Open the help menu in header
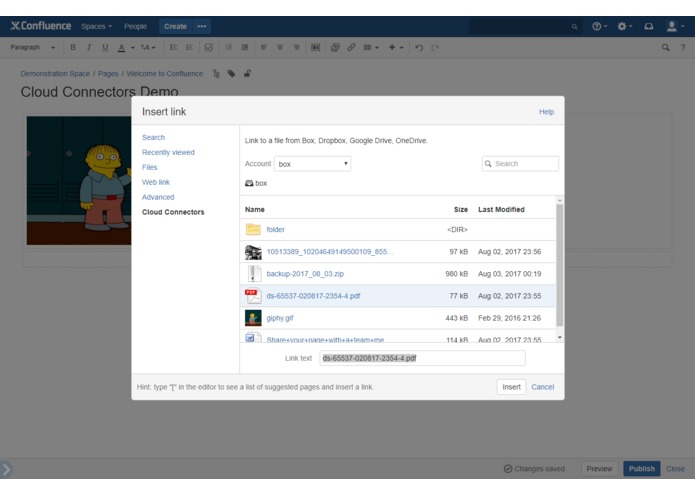 tap(599, 27)
